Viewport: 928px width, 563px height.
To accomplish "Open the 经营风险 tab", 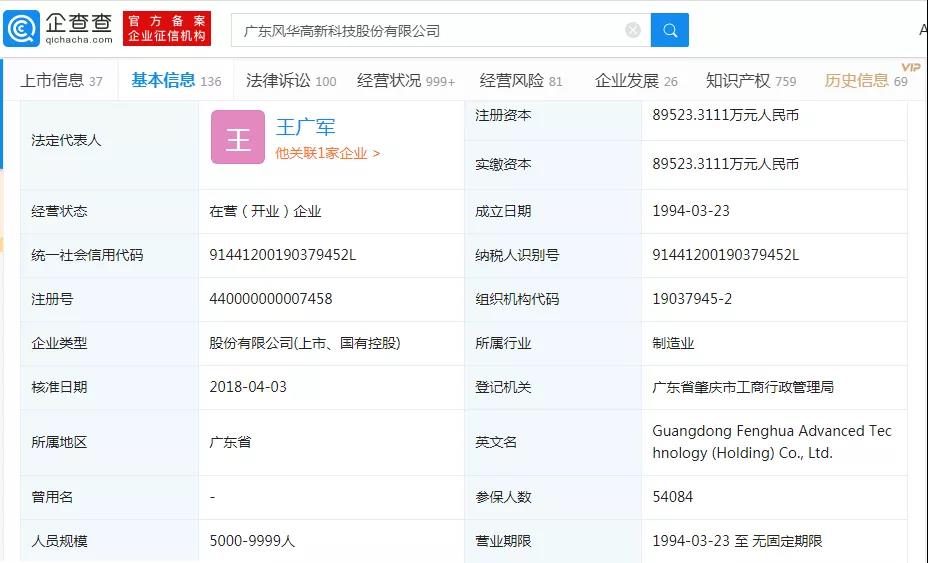I will pos(521,81).
